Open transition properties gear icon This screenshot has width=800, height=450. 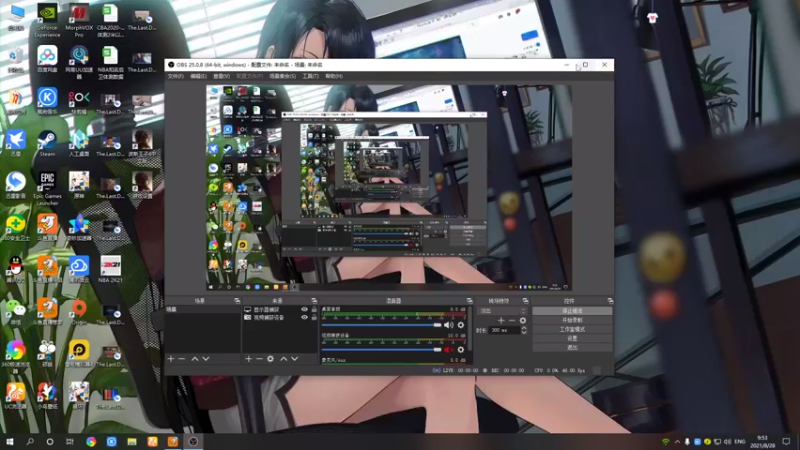click(x=522, y=320)
